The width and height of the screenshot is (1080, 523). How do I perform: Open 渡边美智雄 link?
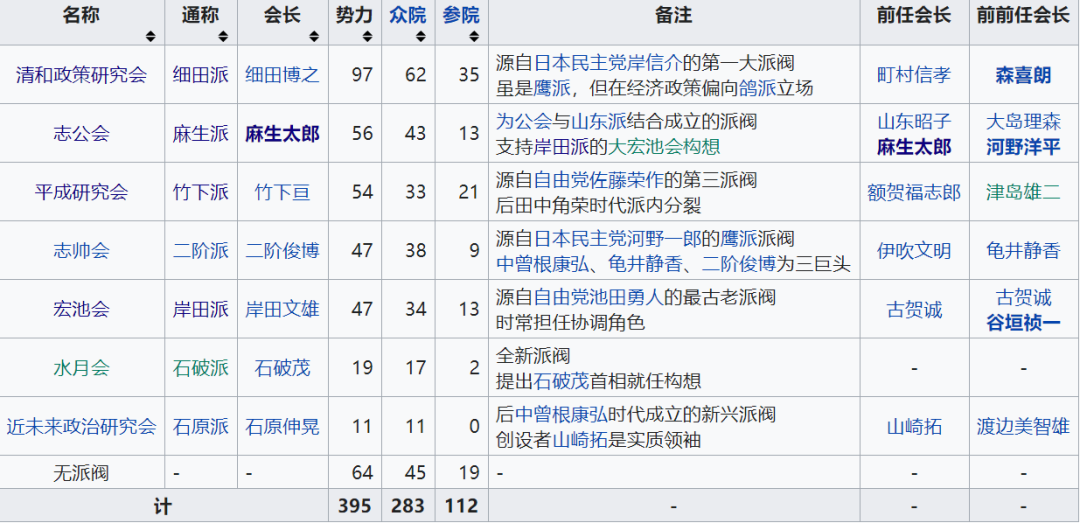pos(1023,426)
